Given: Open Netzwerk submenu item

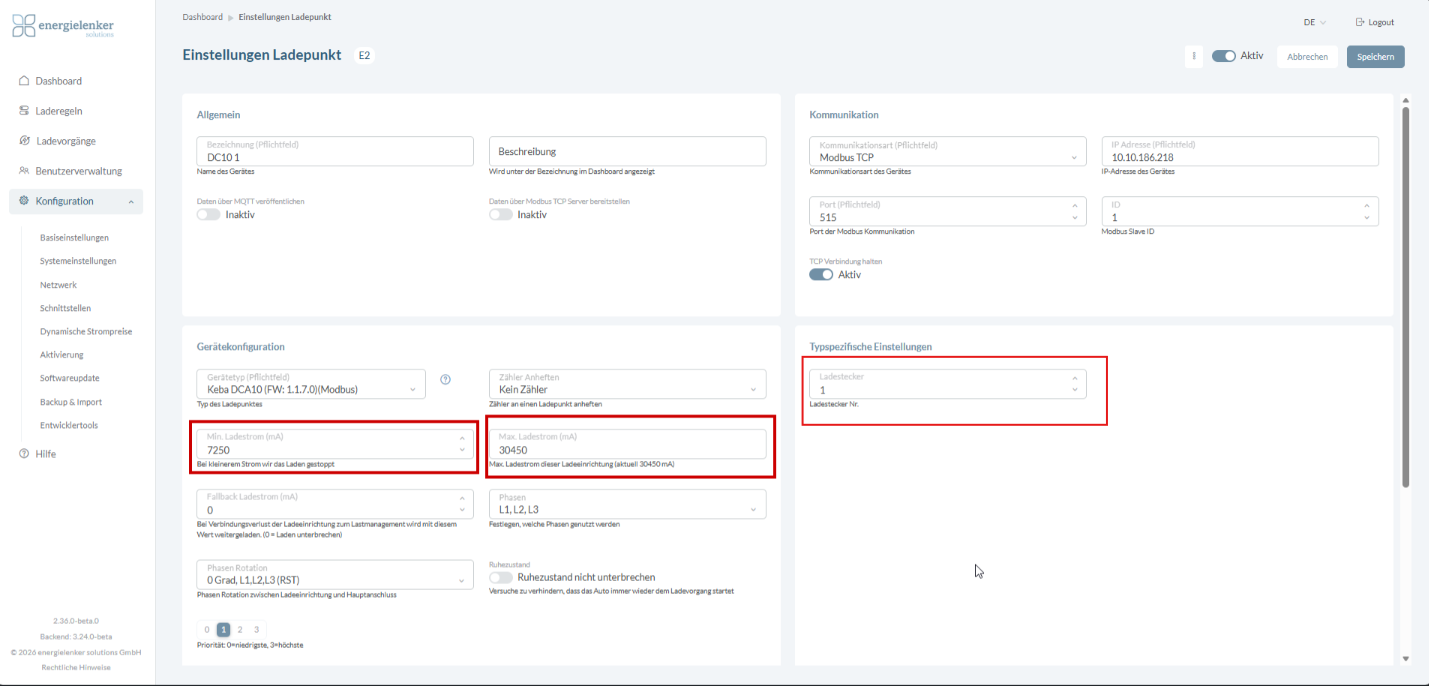Looking at the screenshot, I should pos(58,285).
